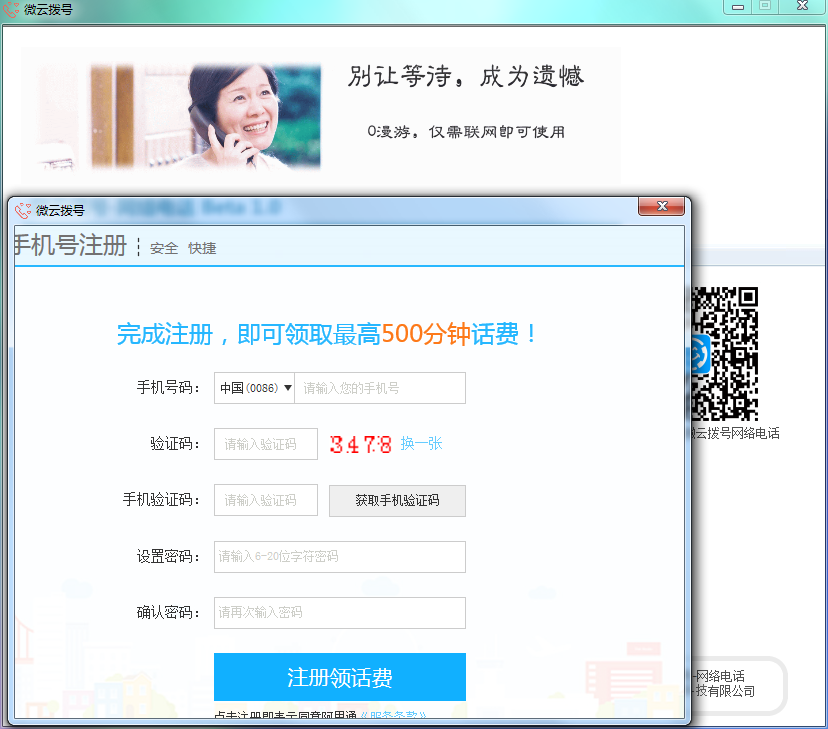This screenshot has width=828, height=729.
Task: Minimize the main 微云拨号 window
Action: pyautogui.click(x=738, y=6)
